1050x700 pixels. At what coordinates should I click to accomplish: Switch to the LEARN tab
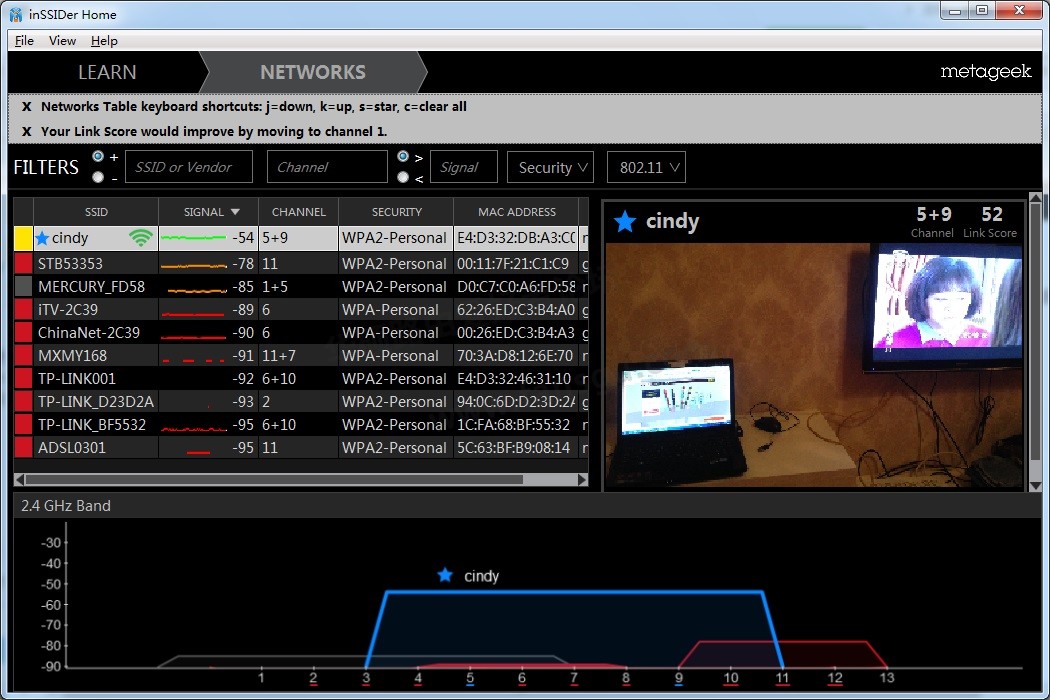coord(107,72)
